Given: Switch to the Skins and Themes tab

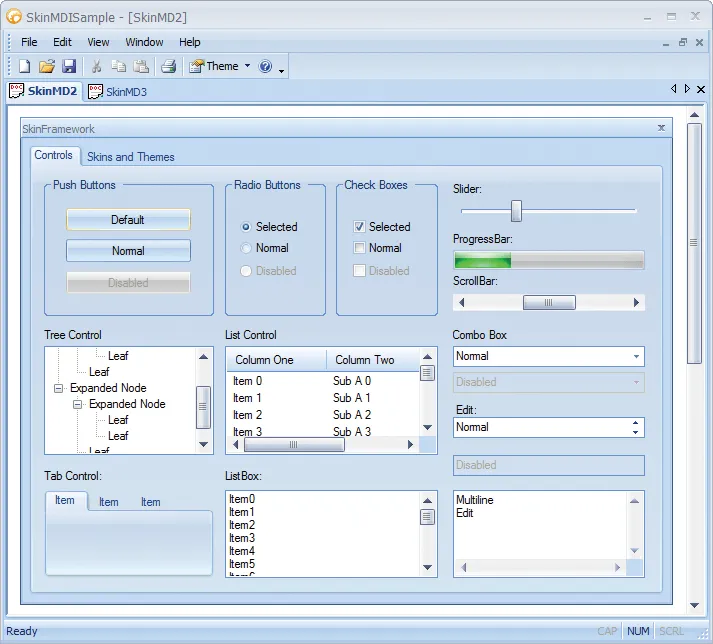Looking at the screenshot, I should pos(131,157).
